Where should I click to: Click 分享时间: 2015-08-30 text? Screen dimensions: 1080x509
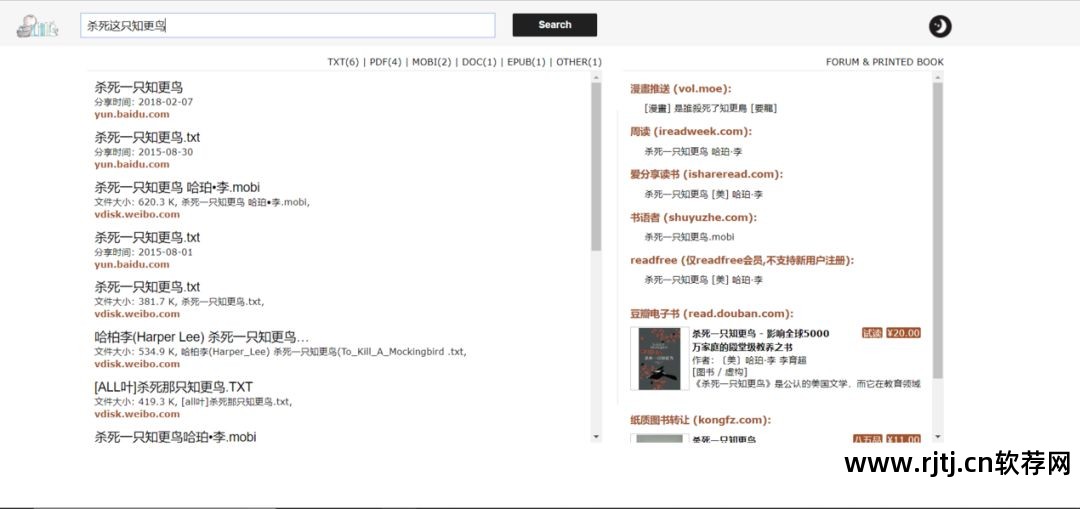(144, 152)
